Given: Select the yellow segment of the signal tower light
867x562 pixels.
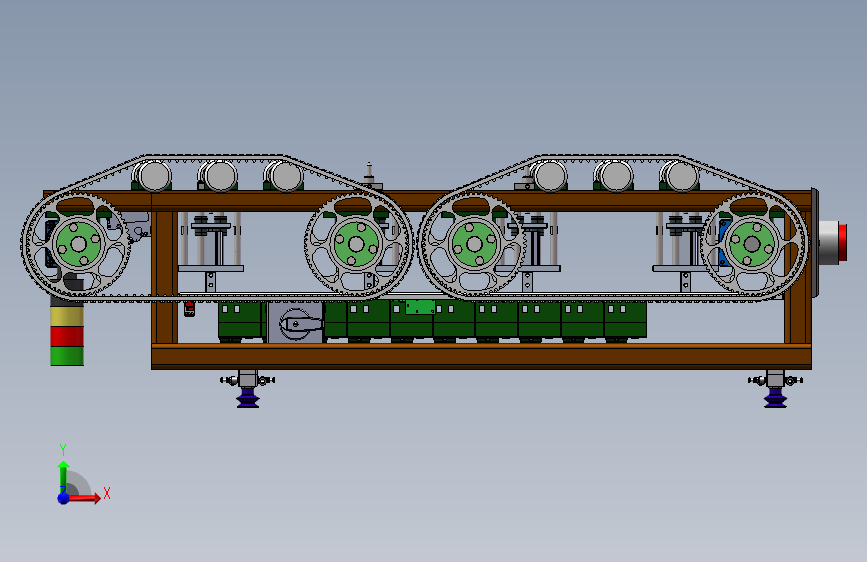Looking at the screenshot, I should (67, 316).
